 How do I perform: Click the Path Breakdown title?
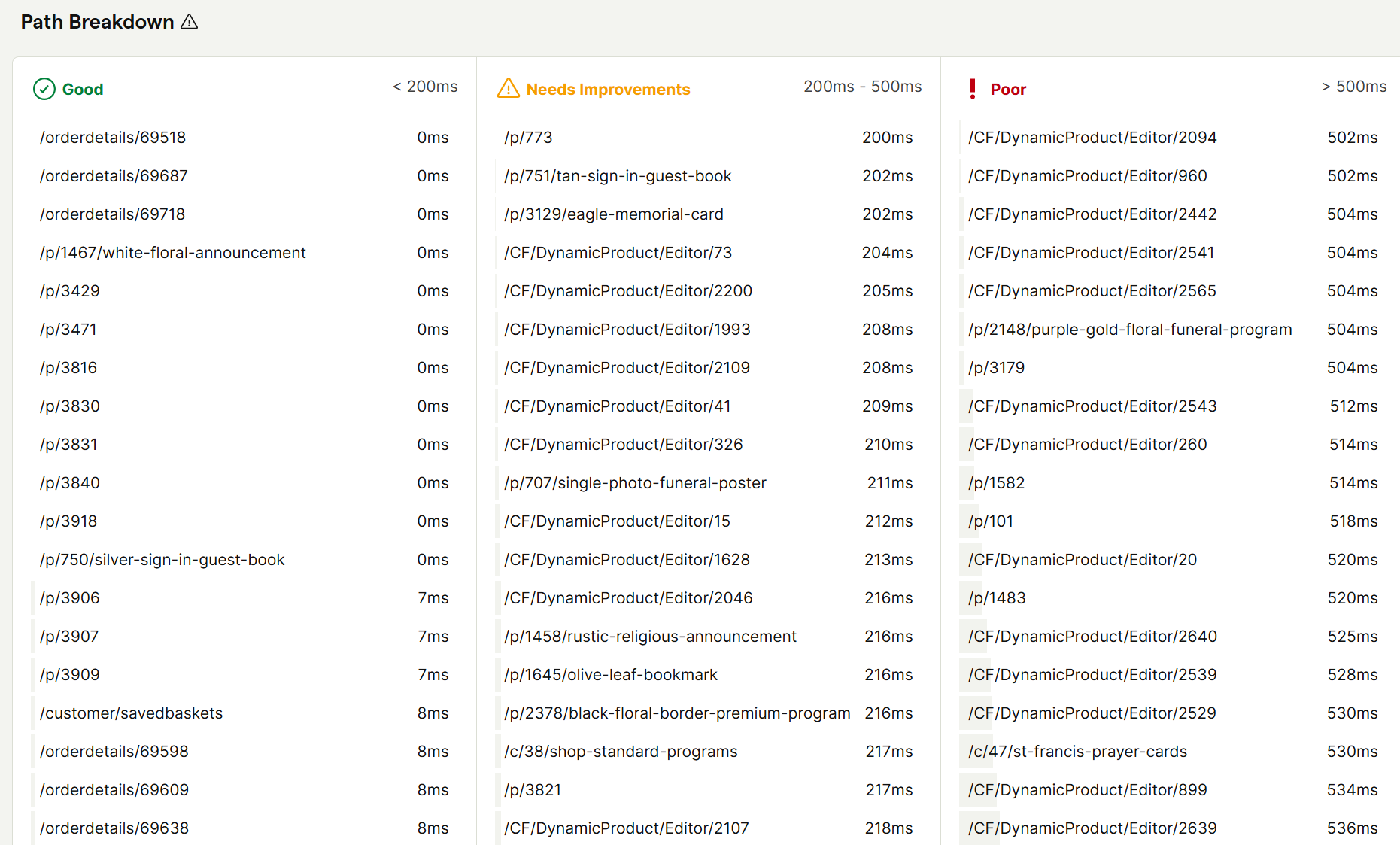coord(97,22)
